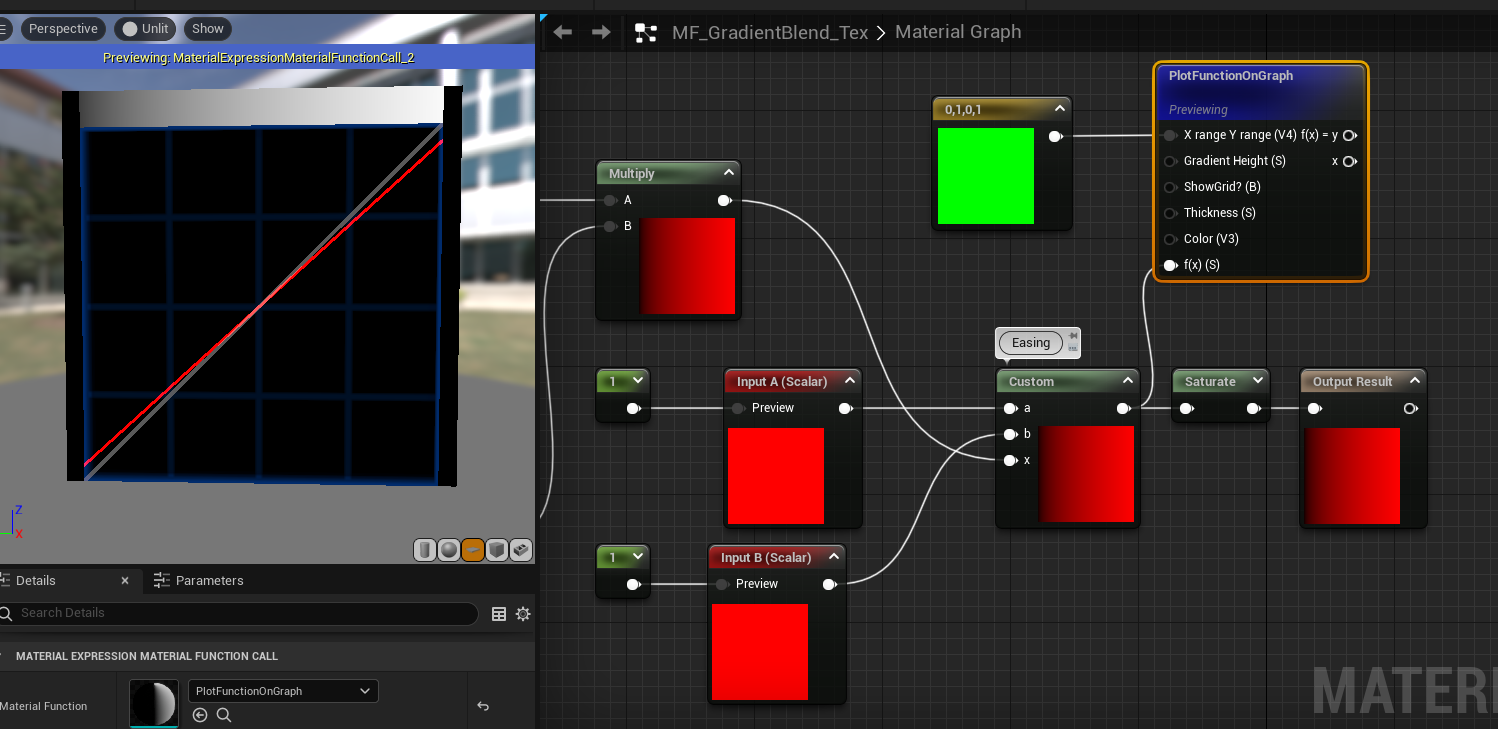1498x729 pixels.
Task: Click the Custom node x input pin
Action: 1011,460
